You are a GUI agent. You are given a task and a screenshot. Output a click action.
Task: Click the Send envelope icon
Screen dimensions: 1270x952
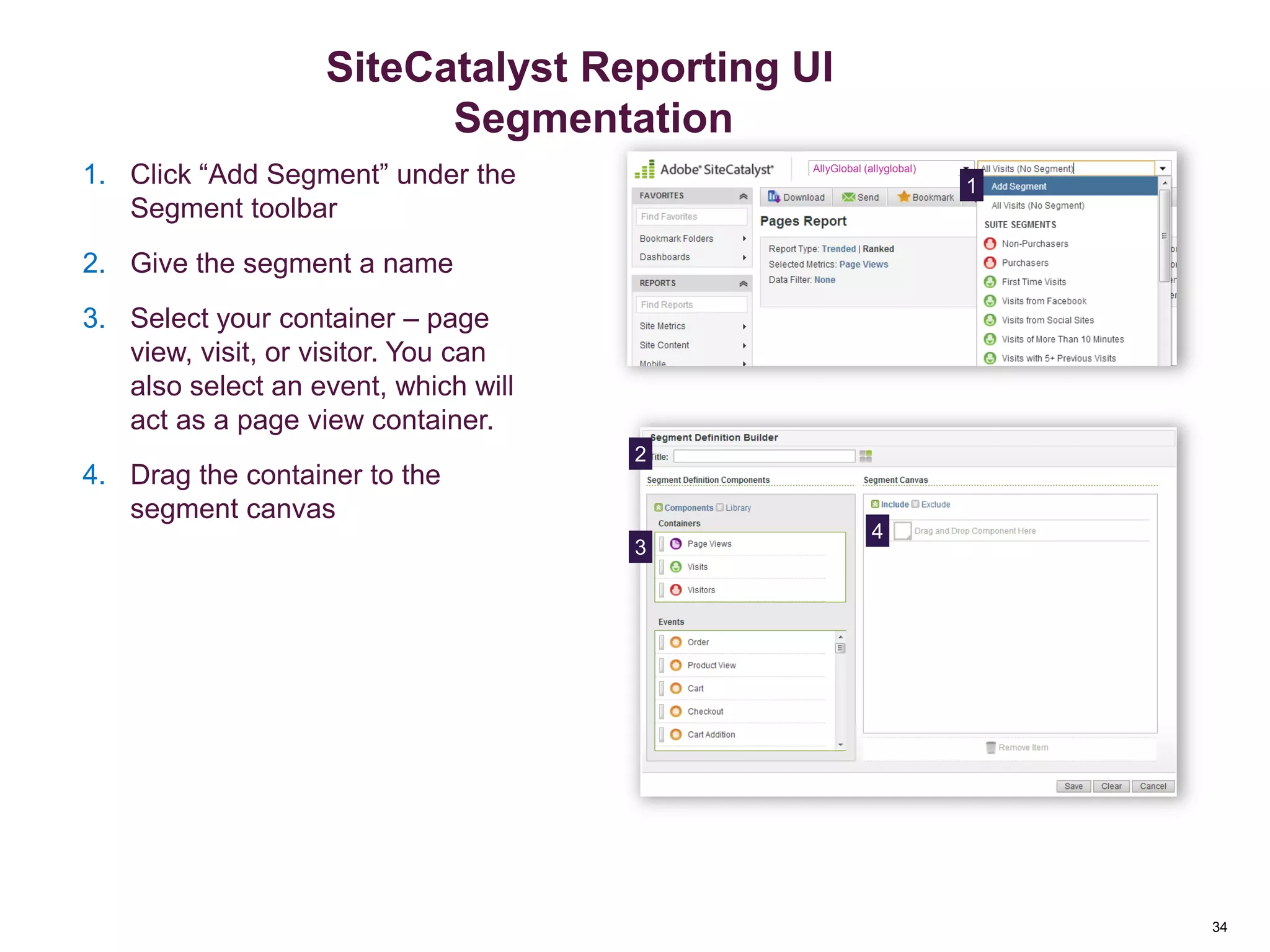click(848, 197)
